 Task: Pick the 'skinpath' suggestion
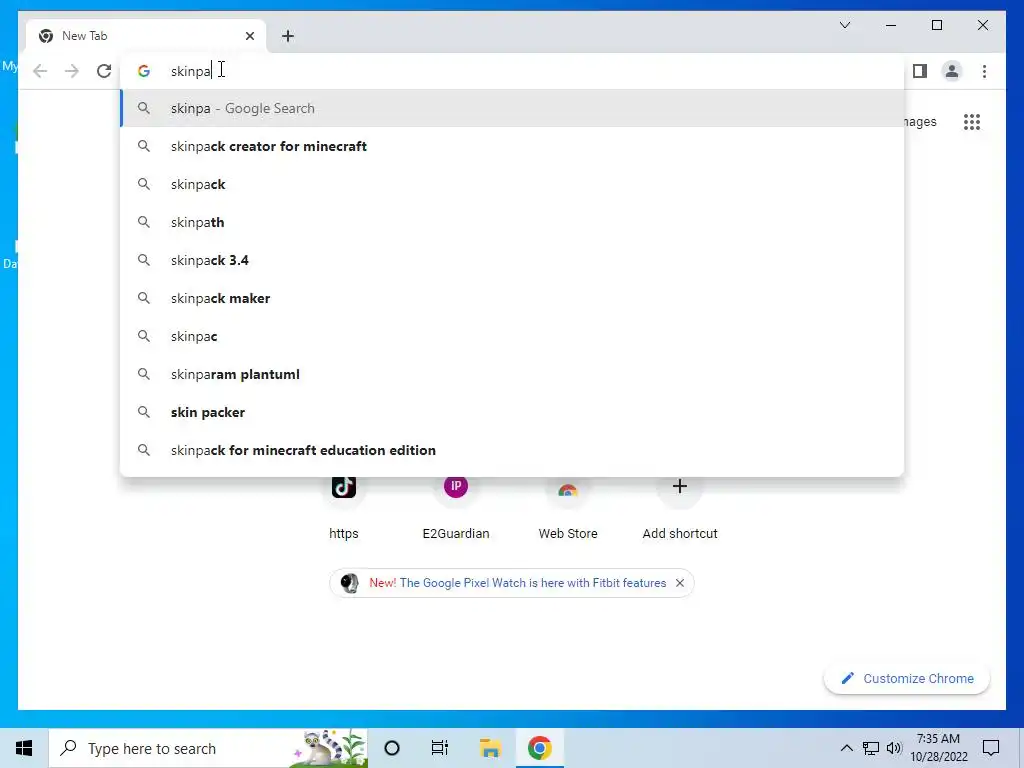[512, 222]
